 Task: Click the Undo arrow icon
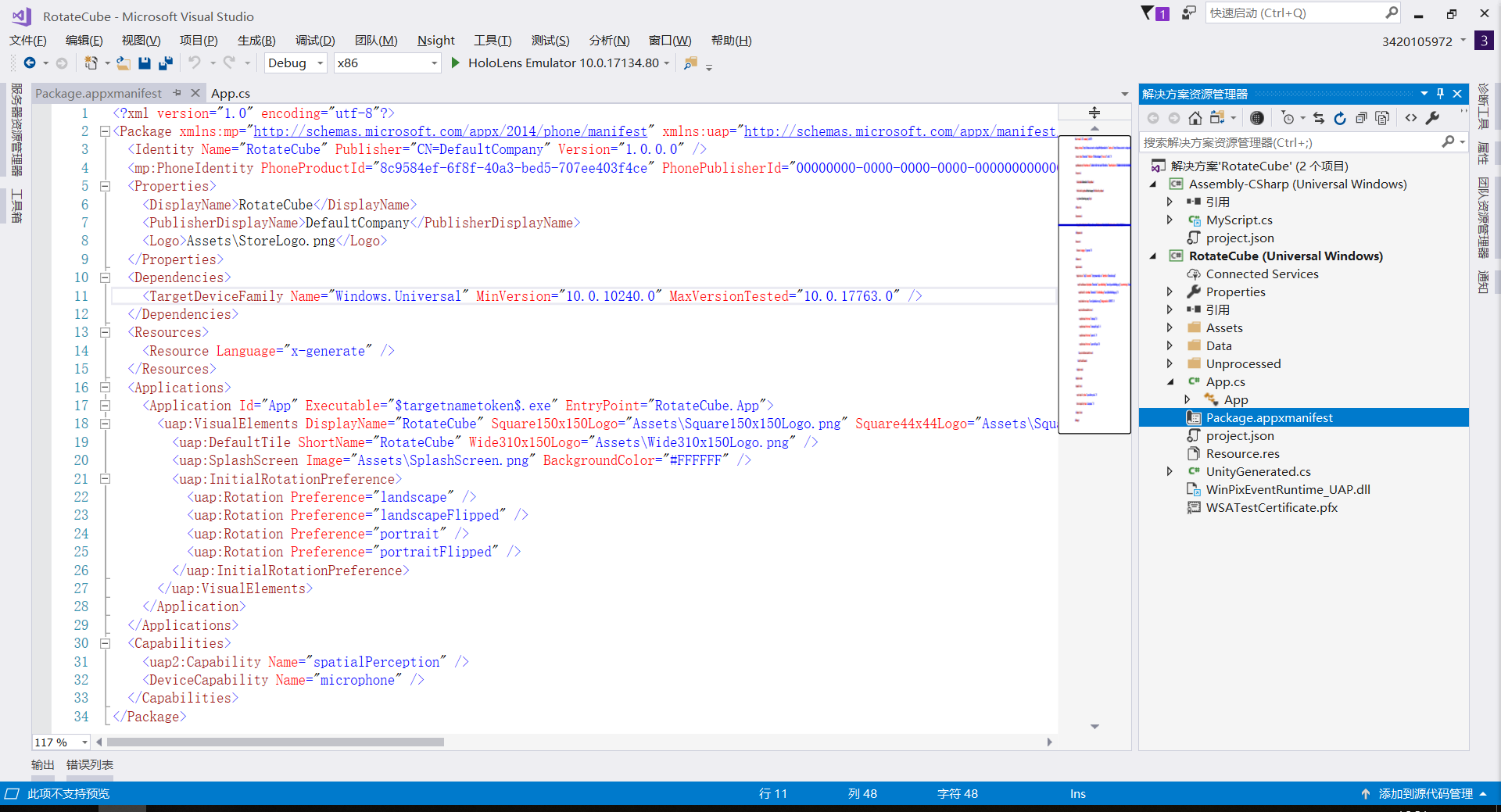pos(195,63)
